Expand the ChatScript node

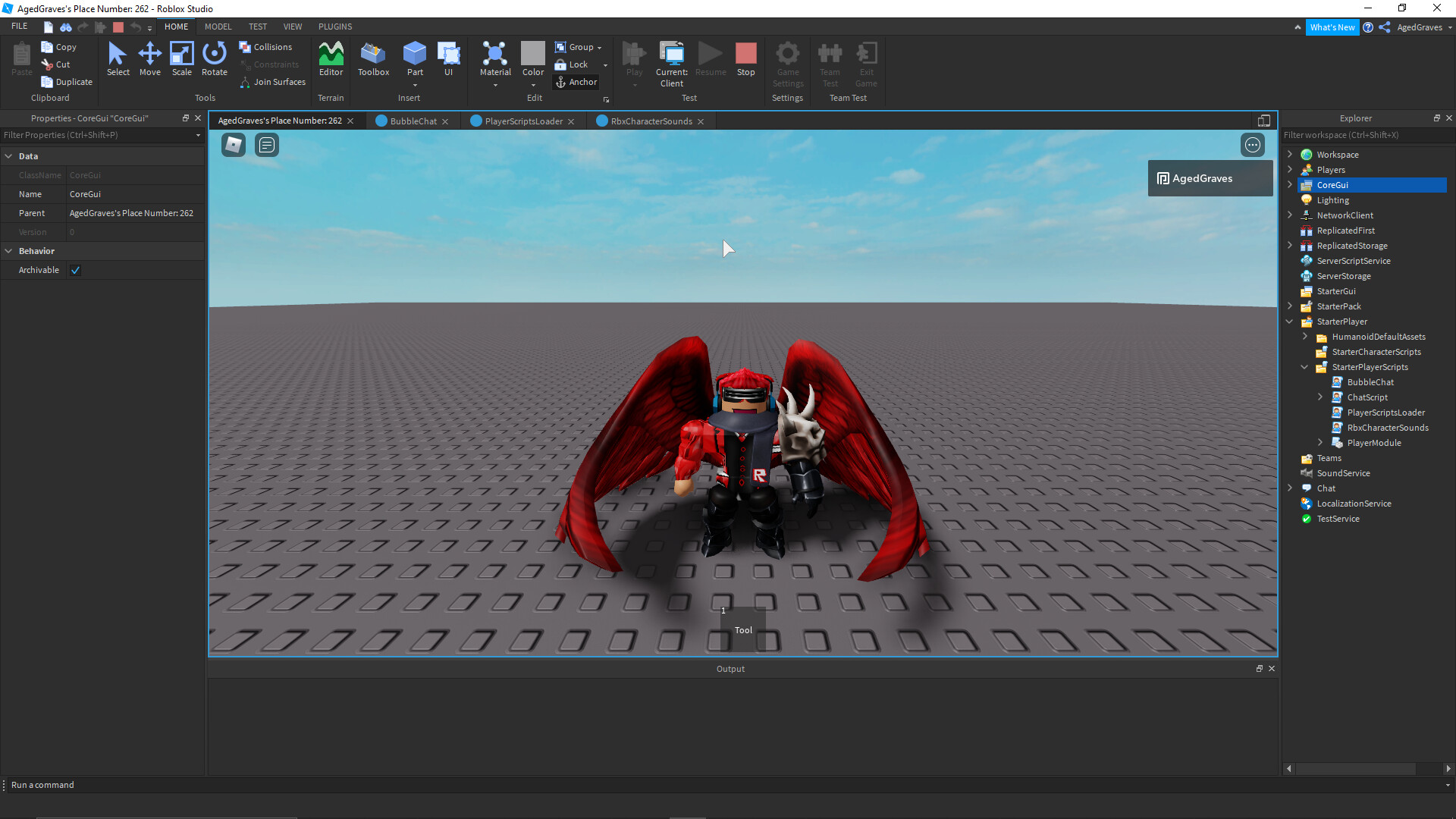(x=1320, y=397)
